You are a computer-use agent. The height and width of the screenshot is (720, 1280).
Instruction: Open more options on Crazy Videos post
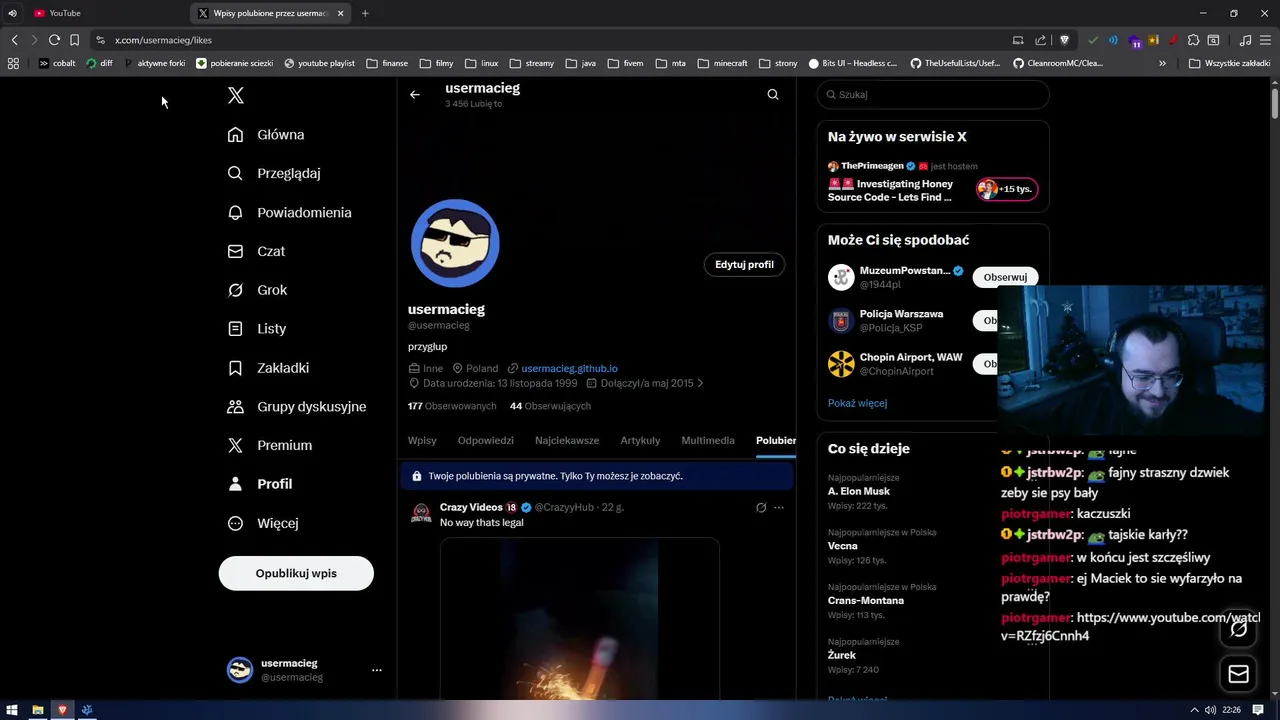[779, 508]
